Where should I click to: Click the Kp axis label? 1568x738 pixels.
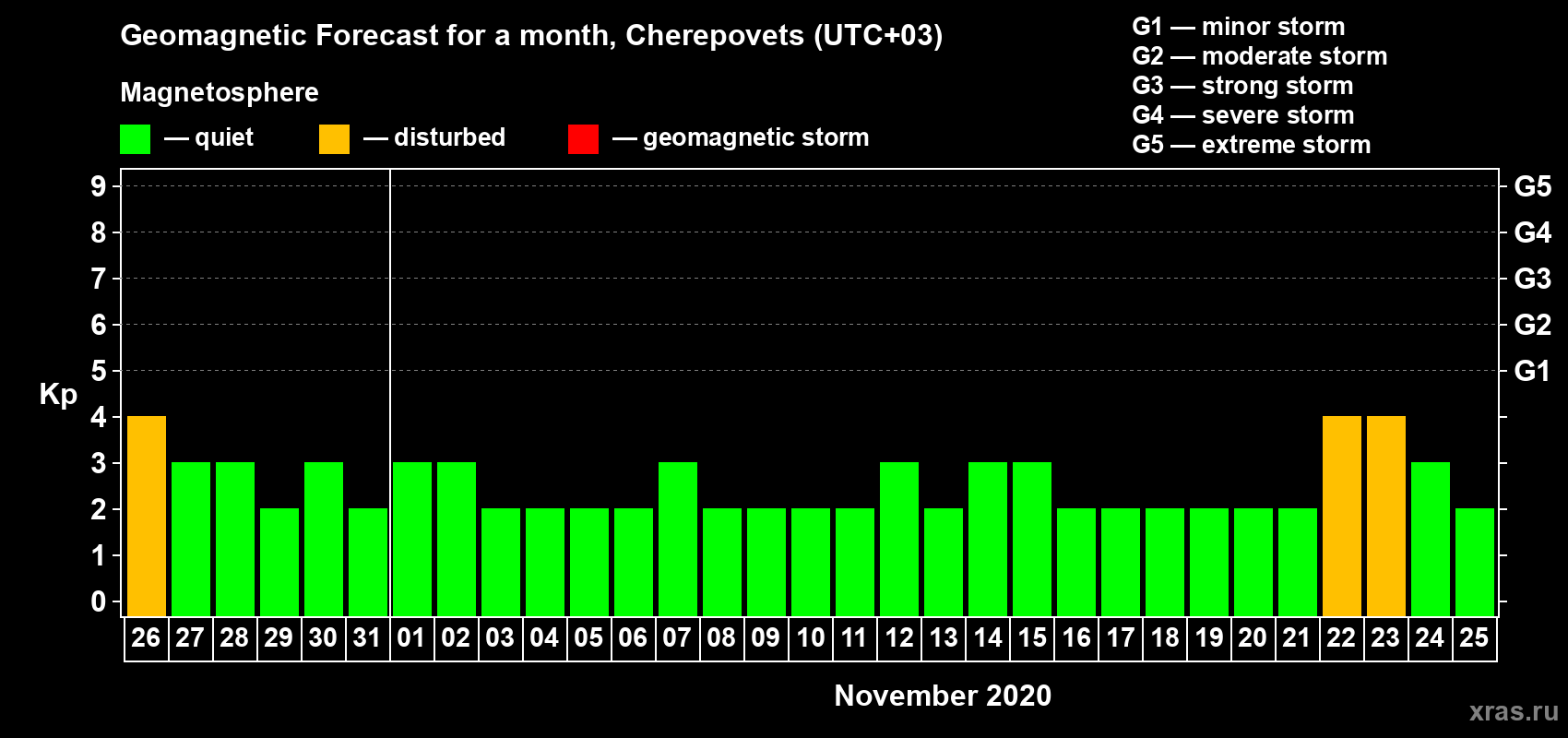point(58,394)
